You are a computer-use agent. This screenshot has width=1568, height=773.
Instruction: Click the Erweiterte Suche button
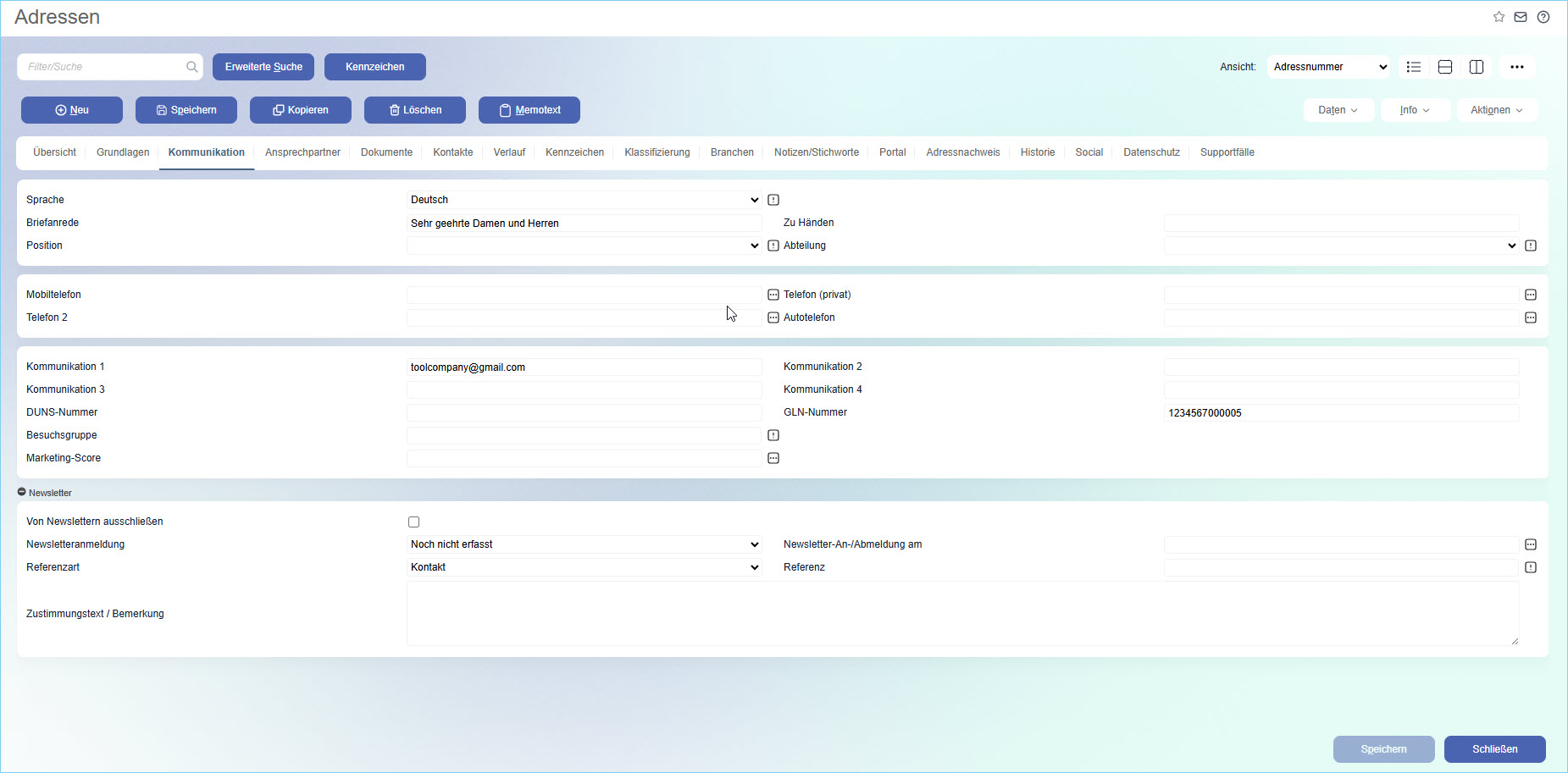coord(263,67)
